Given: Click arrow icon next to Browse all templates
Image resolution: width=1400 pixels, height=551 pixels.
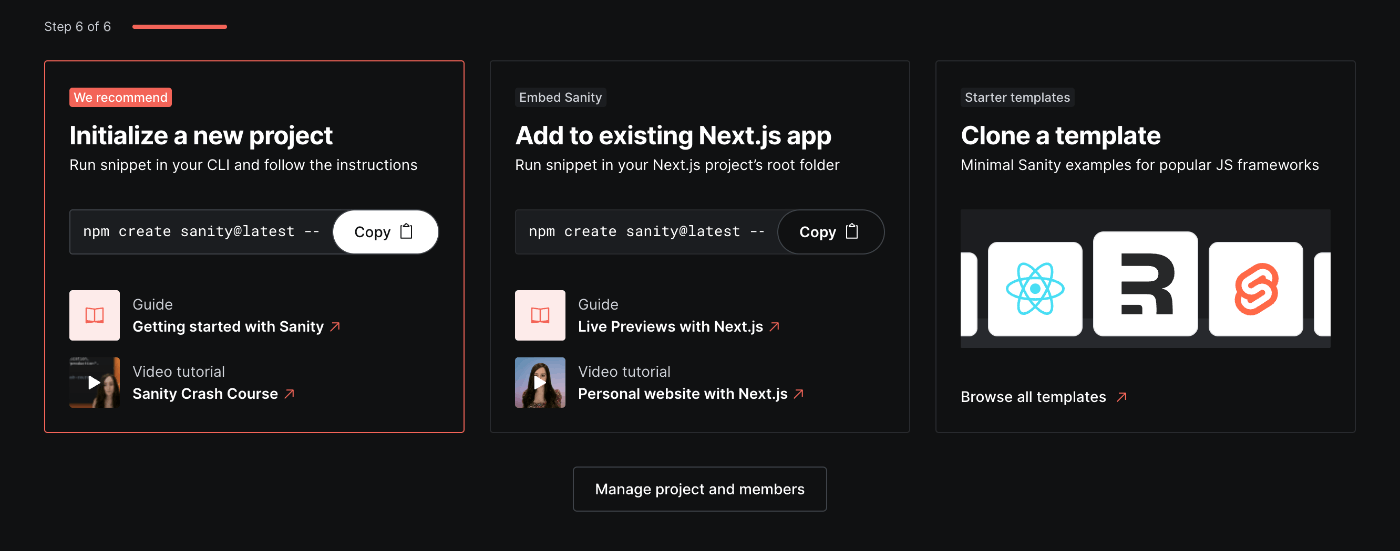Looking at the screenshot, I should click(x=1121, y=397).
